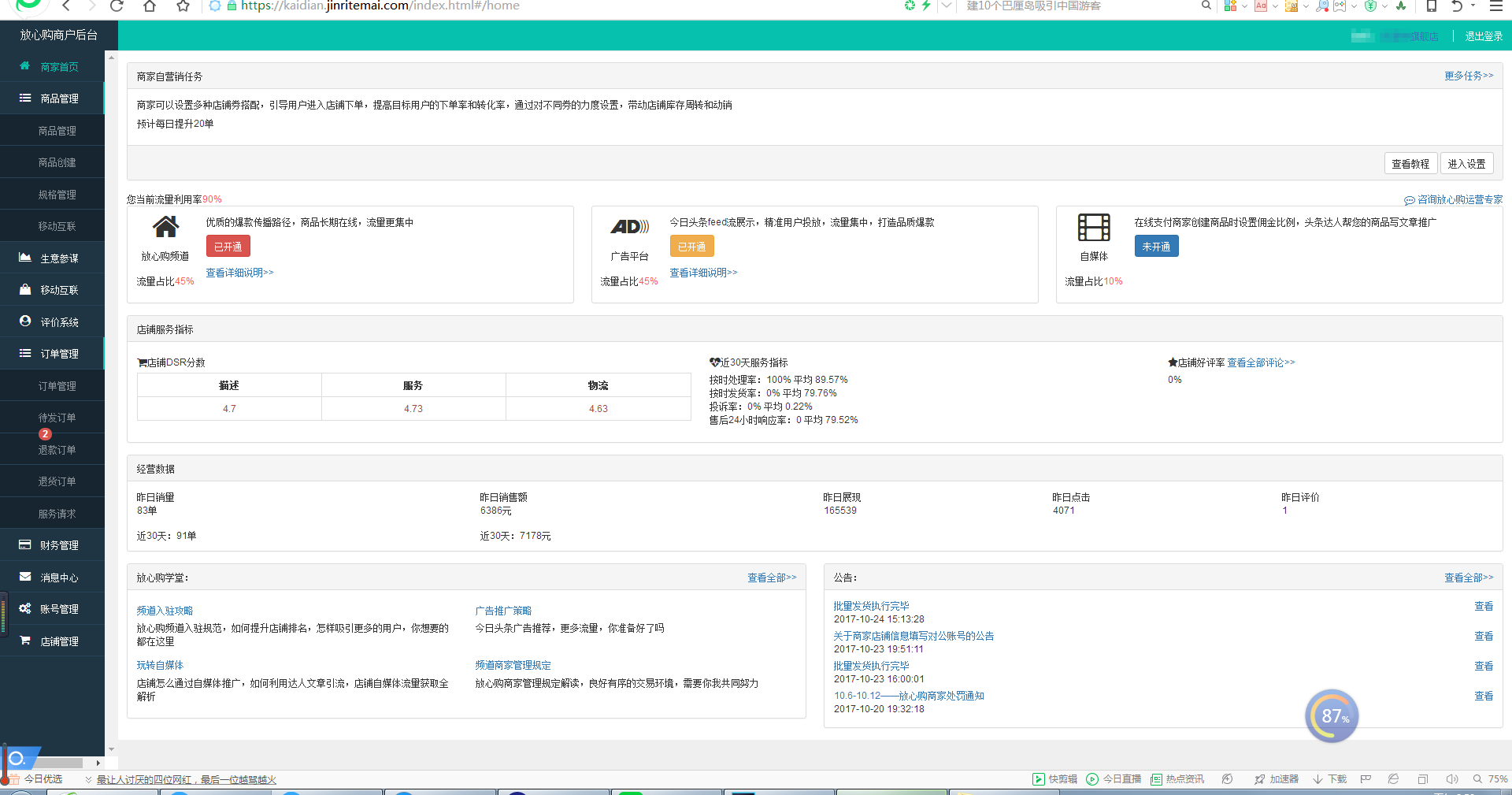Image resolution: width=1512 pixels, height=795 pixels.
Task: Click the address bar search magnifier icon
Action: tap(1206, 6)
